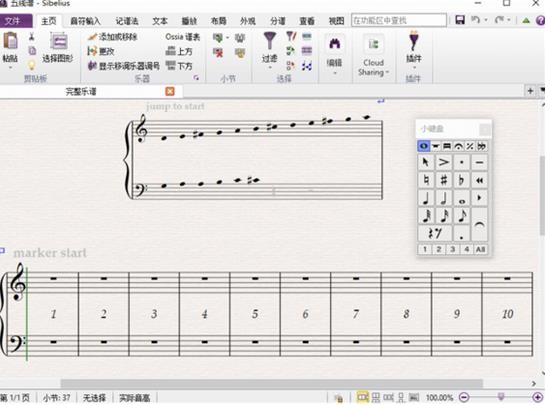Switch to 记谱法 ribbon tab
Image resolution: width=545 pixels, height=405 pixels.
(x=127, y=21)
